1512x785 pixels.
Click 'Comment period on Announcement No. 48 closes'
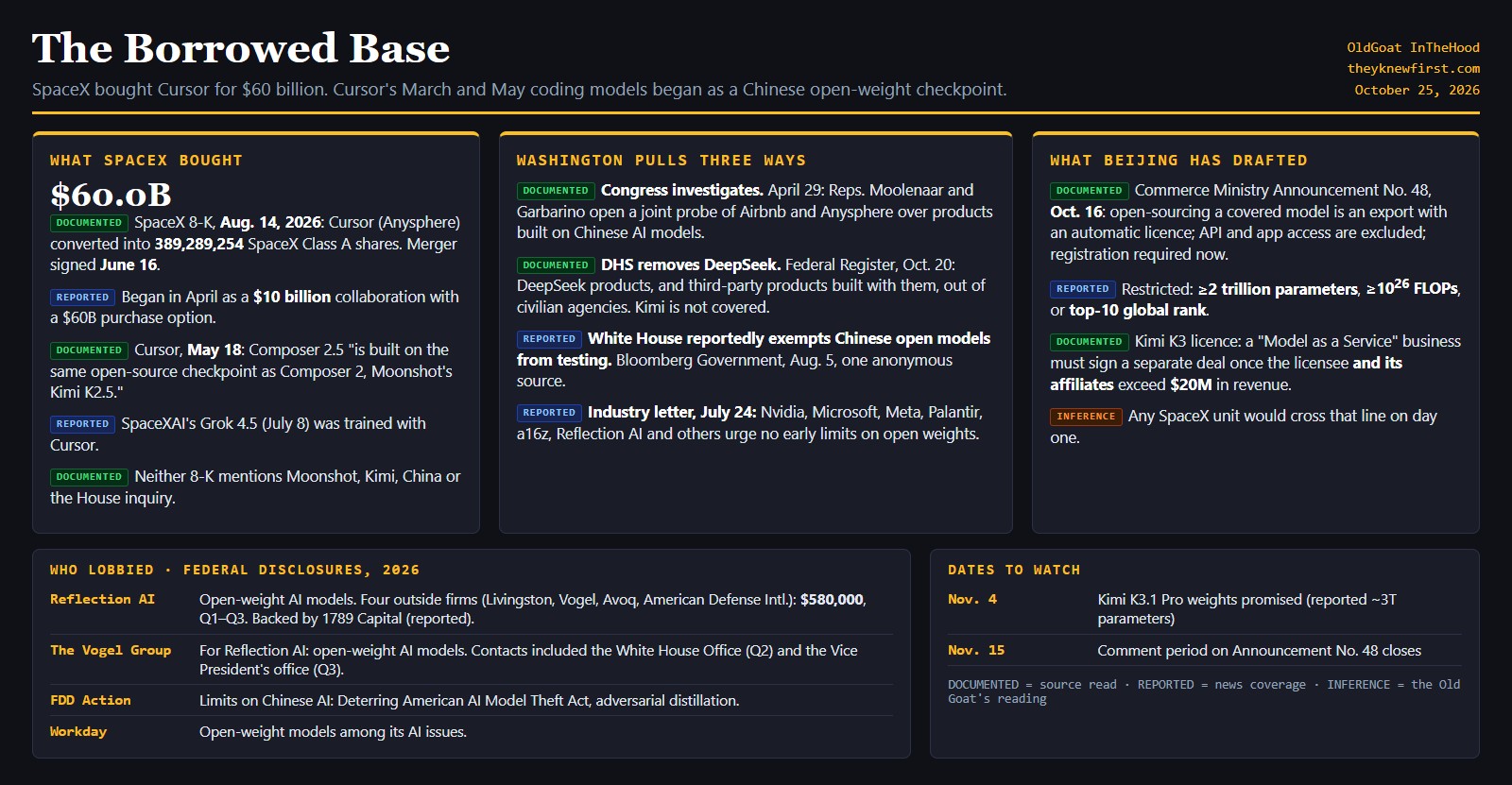tap(1259, 651)
